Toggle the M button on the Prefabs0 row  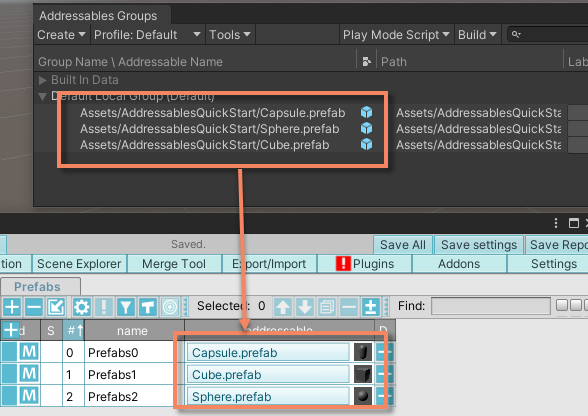[x=29, y=352]
